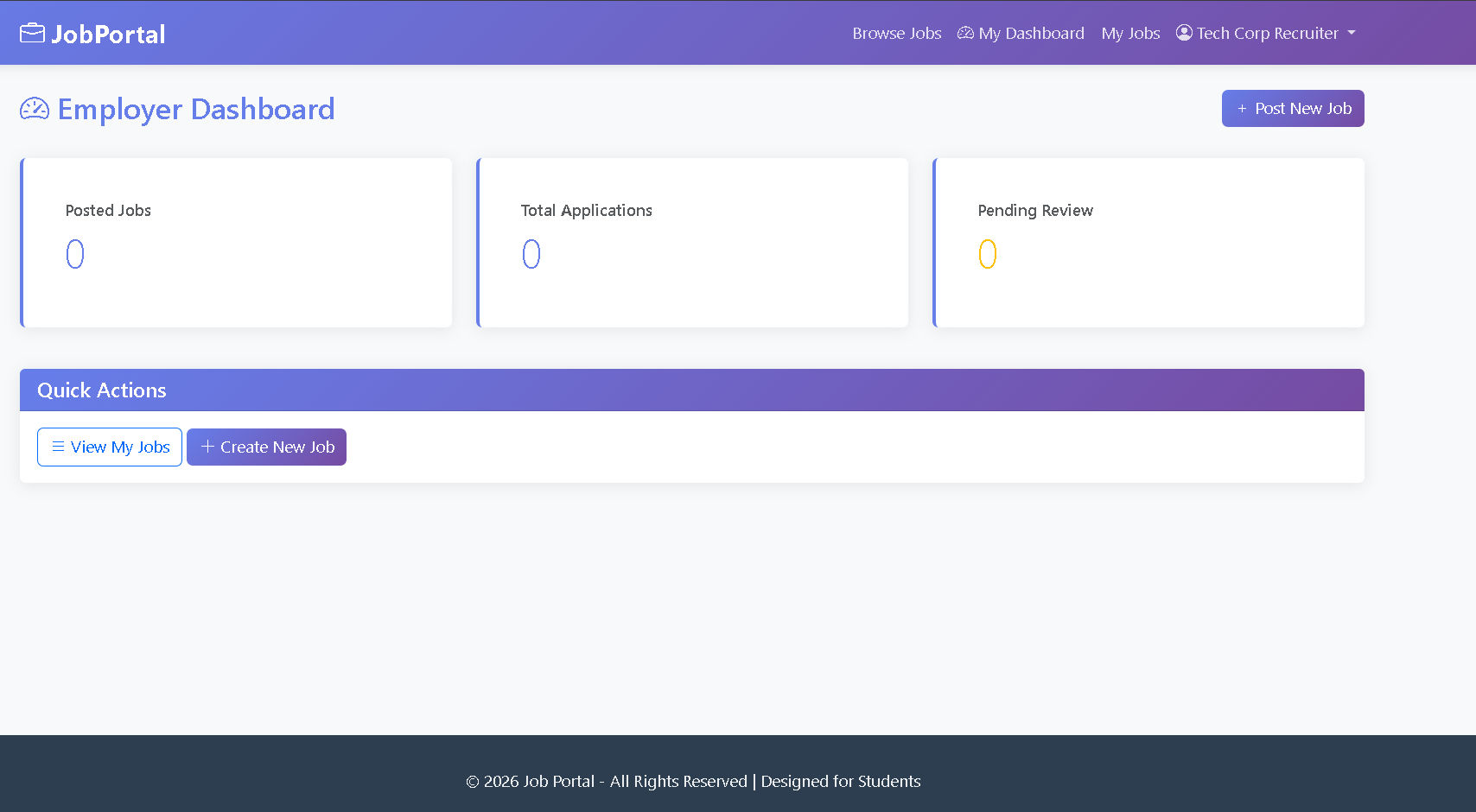Click the list icon on View My Jobs
The width and height of the screenshot is (1476, 812).
point(58,447)
